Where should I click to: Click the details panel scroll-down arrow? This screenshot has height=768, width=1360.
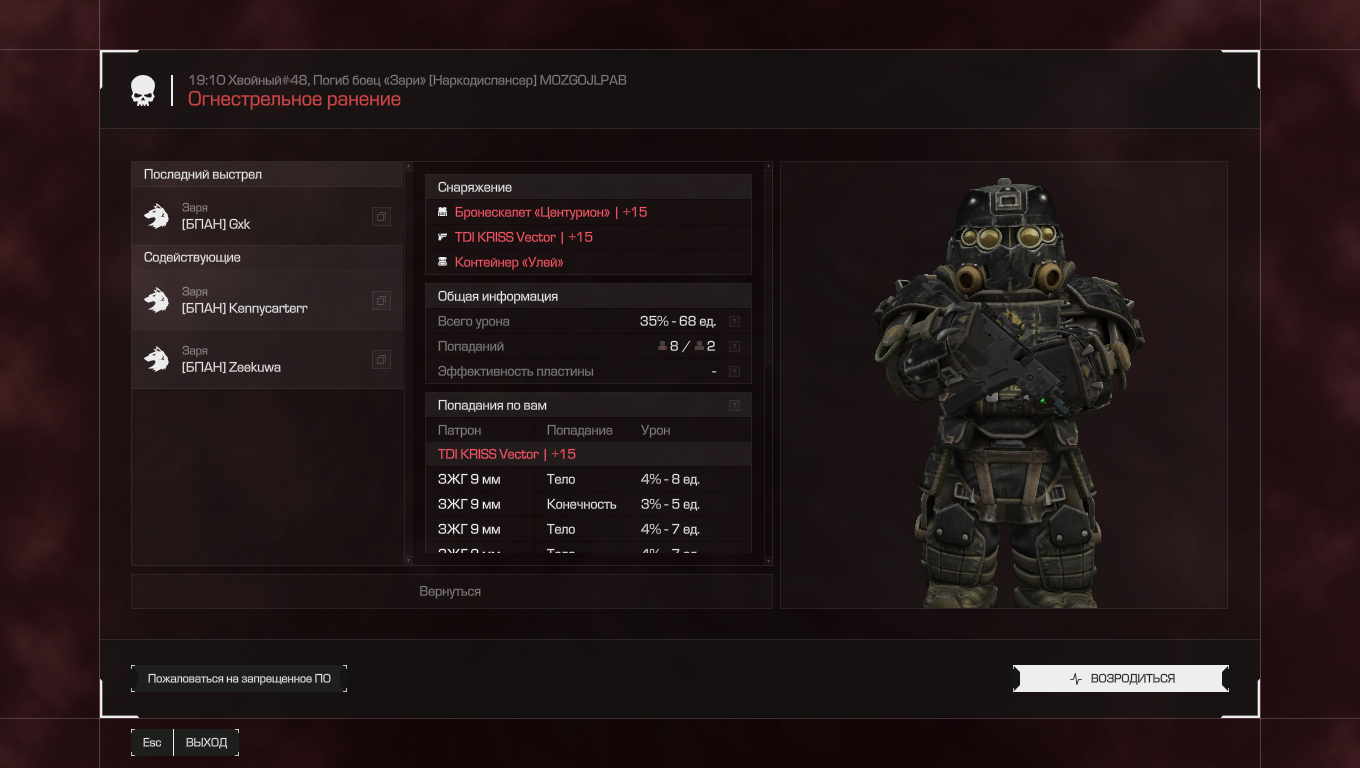(x=768, y=561)
